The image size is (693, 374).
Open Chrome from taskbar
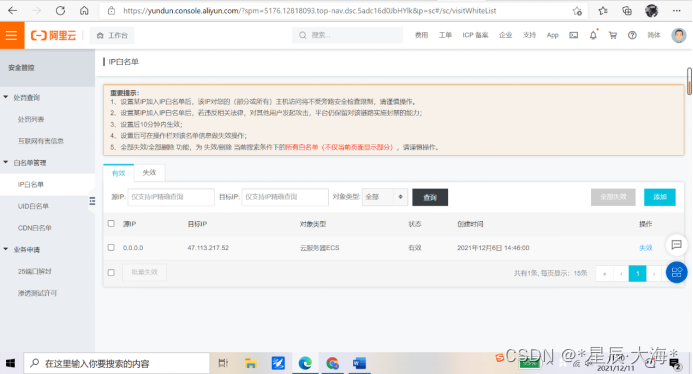click(x=332, y=363)
